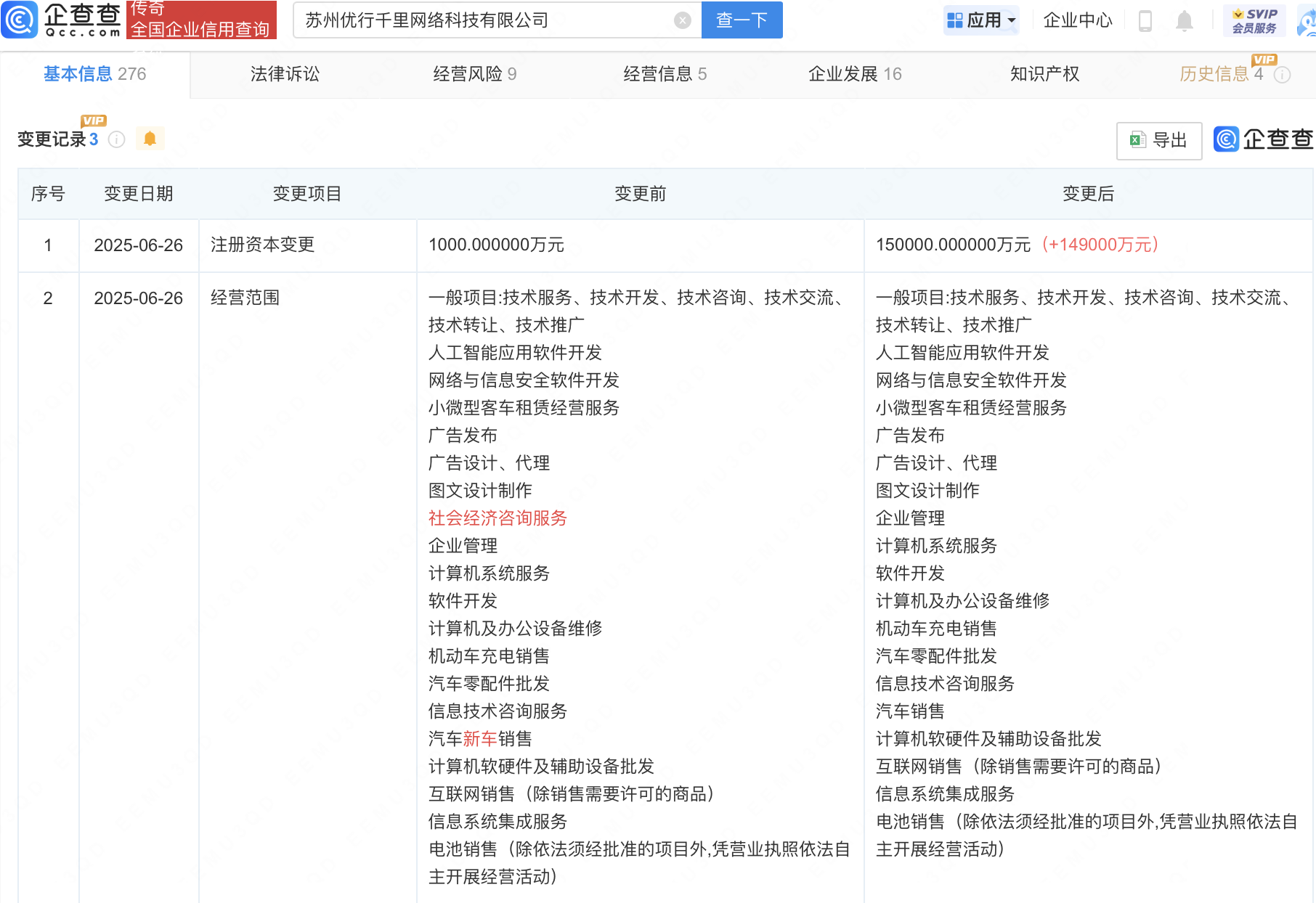Click 汽车销售 in the 变更后 column

tap(910, 711)
